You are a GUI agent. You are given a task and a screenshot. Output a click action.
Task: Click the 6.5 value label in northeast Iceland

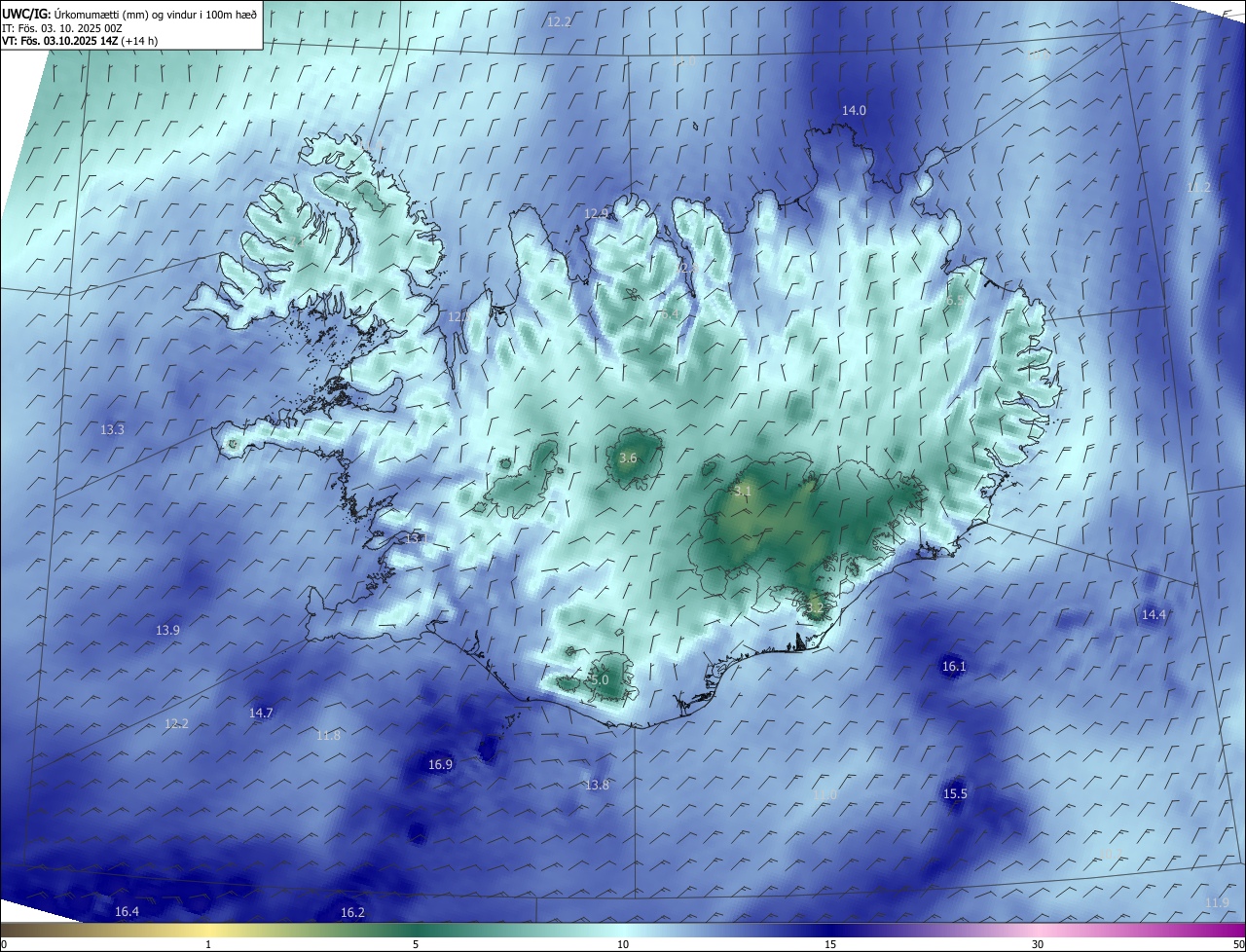coord(954,301)
